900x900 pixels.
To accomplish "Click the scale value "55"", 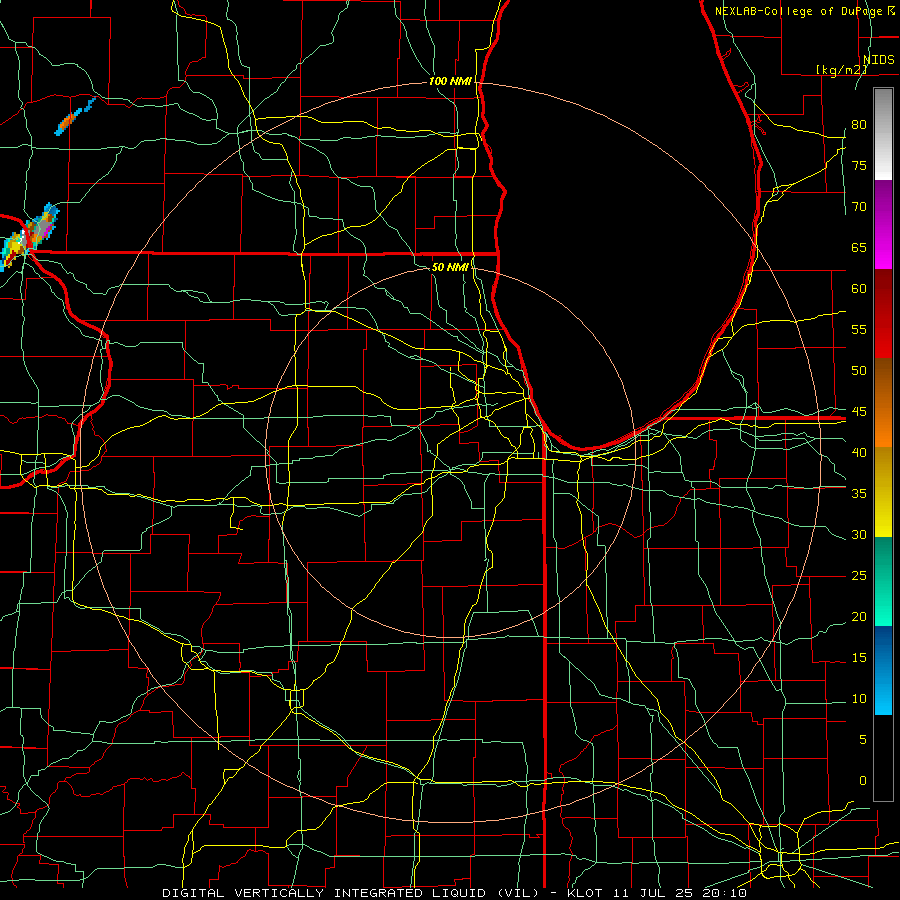I will pos(859,330).
